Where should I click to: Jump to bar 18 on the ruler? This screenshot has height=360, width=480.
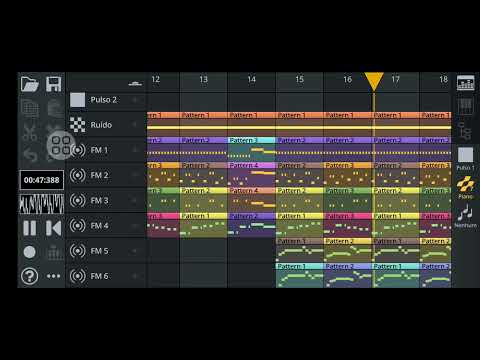443,79
